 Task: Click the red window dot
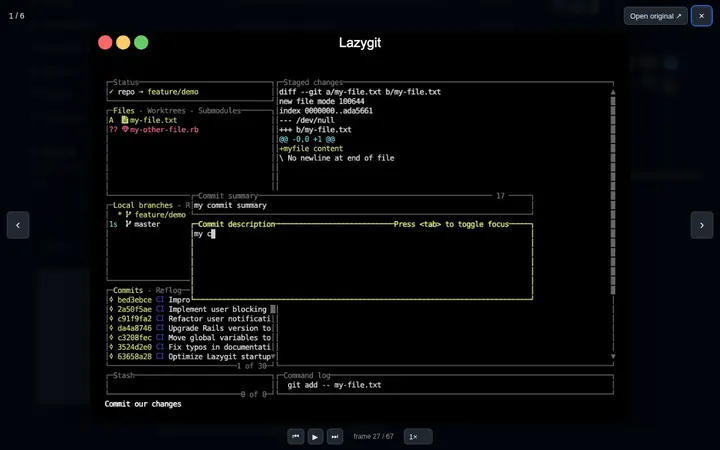105,42
